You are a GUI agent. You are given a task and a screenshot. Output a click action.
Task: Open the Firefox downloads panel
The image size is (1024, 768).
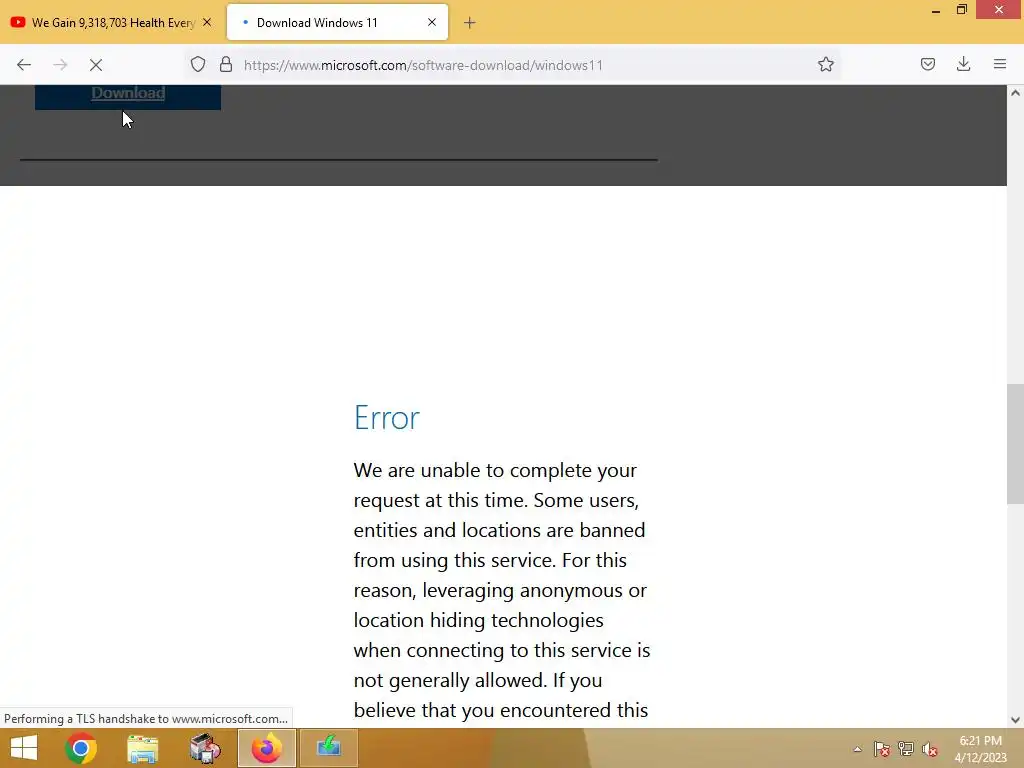(x=963, y=64)
